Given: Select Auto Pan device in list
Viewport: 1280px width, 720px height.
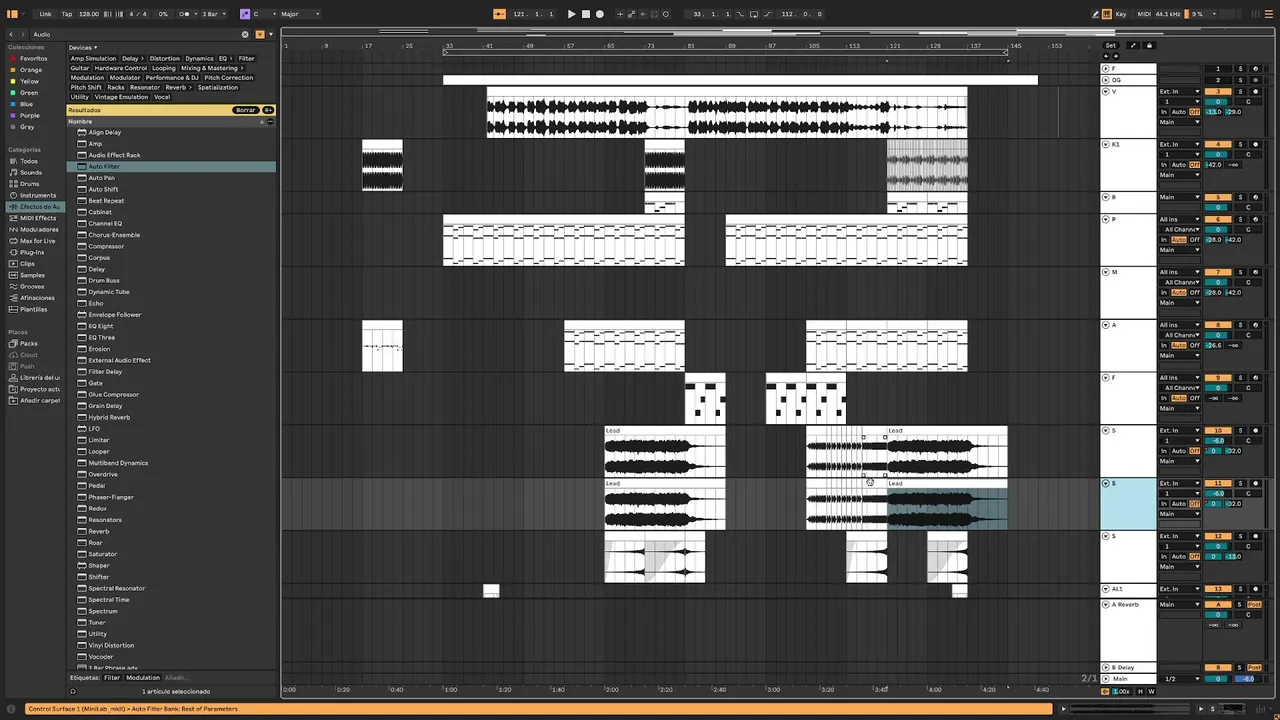Looking at the screenshot, I should [101, 178].
